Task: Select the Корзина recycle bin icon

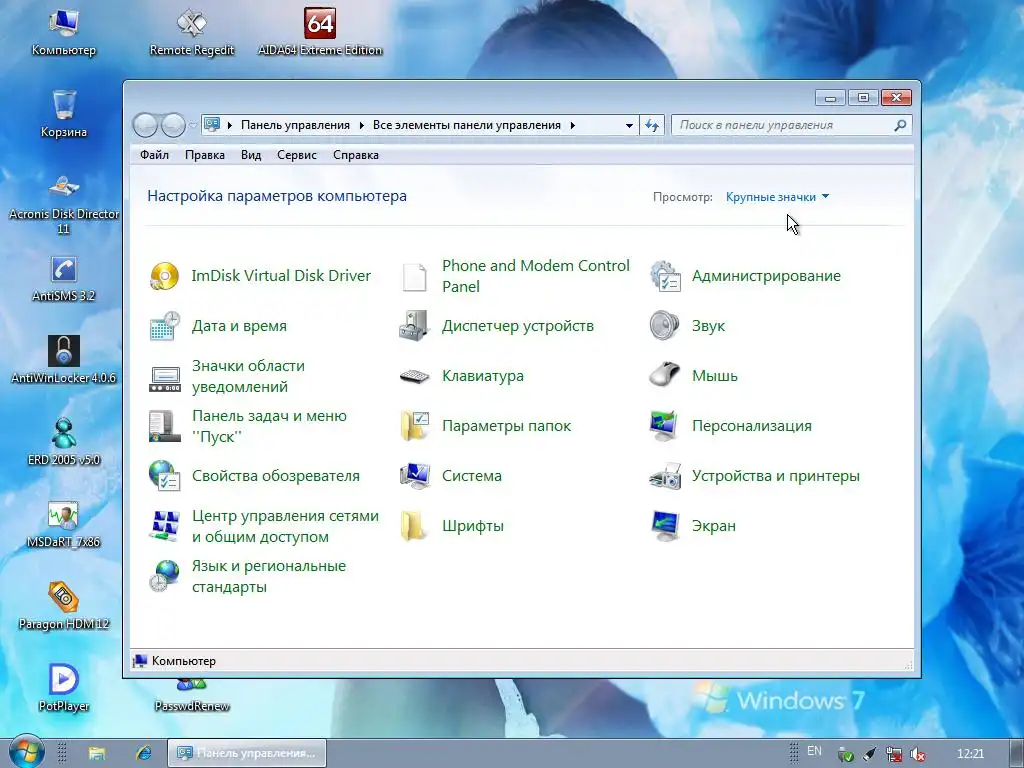Action: 64,105
